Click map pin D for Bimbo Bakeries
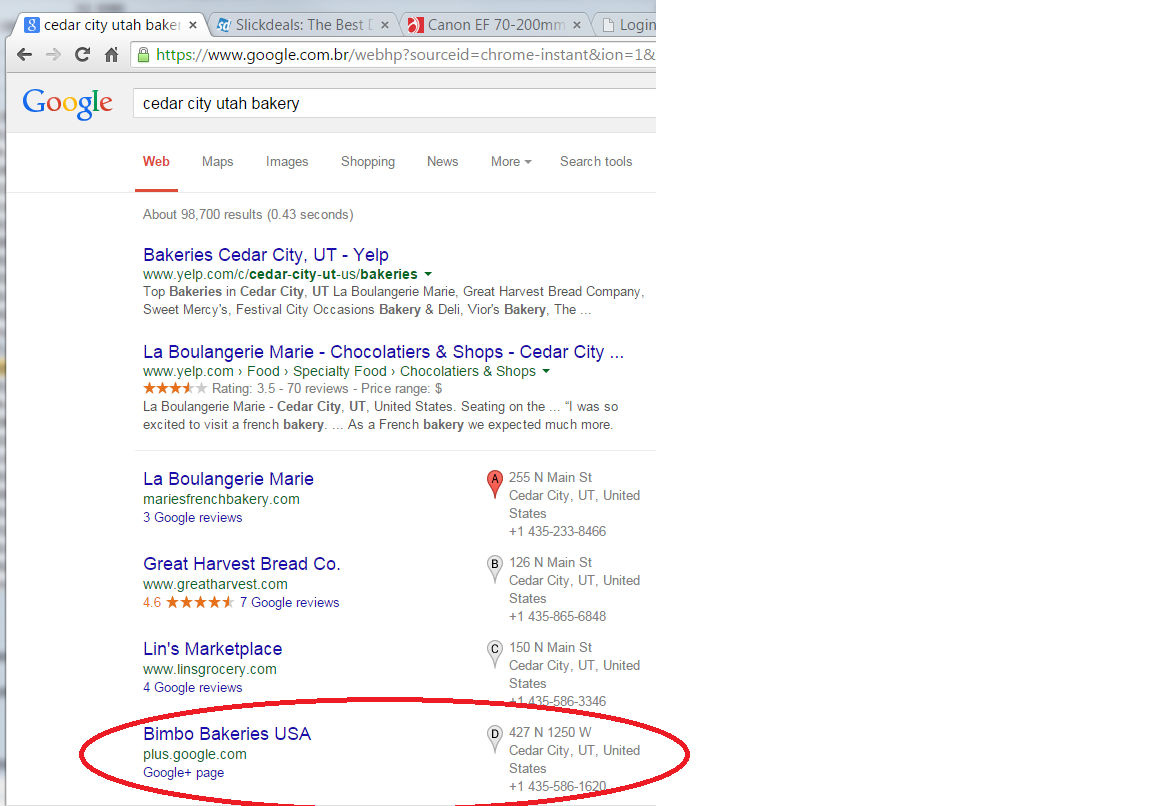The image size is (1152, 806). (x=494, y=738)
